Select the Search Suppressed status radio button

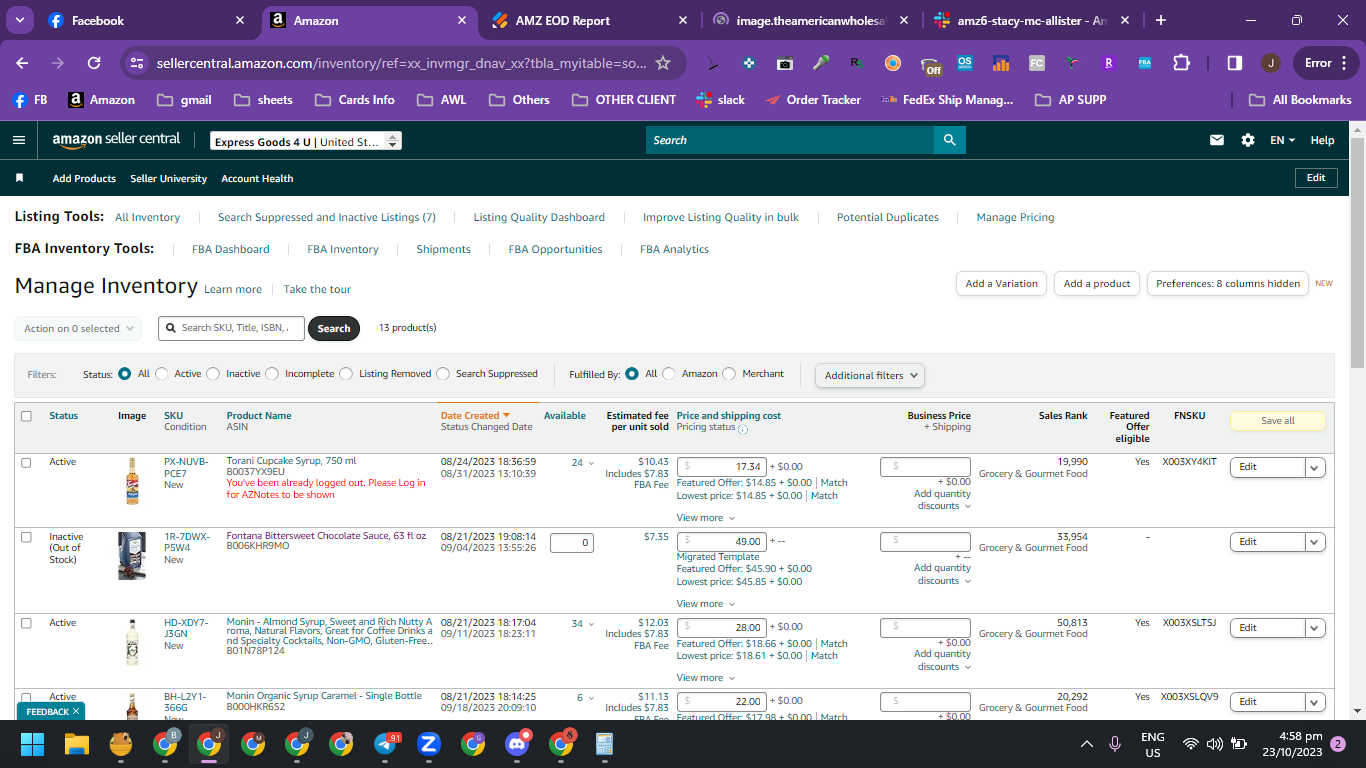pos(443,374)
